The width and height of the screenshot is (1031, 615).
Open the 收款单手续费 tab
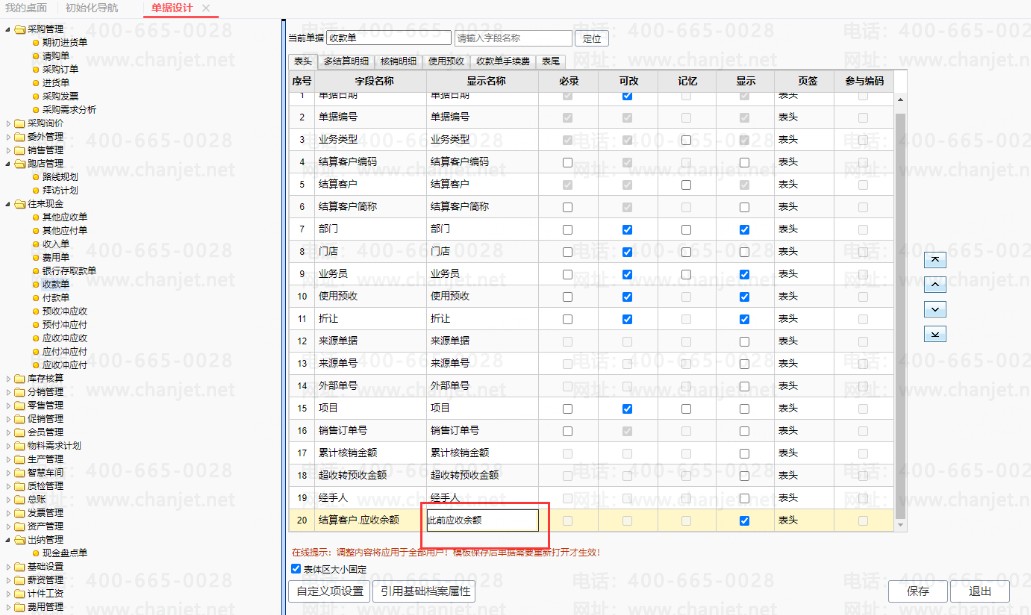(503, 61)
